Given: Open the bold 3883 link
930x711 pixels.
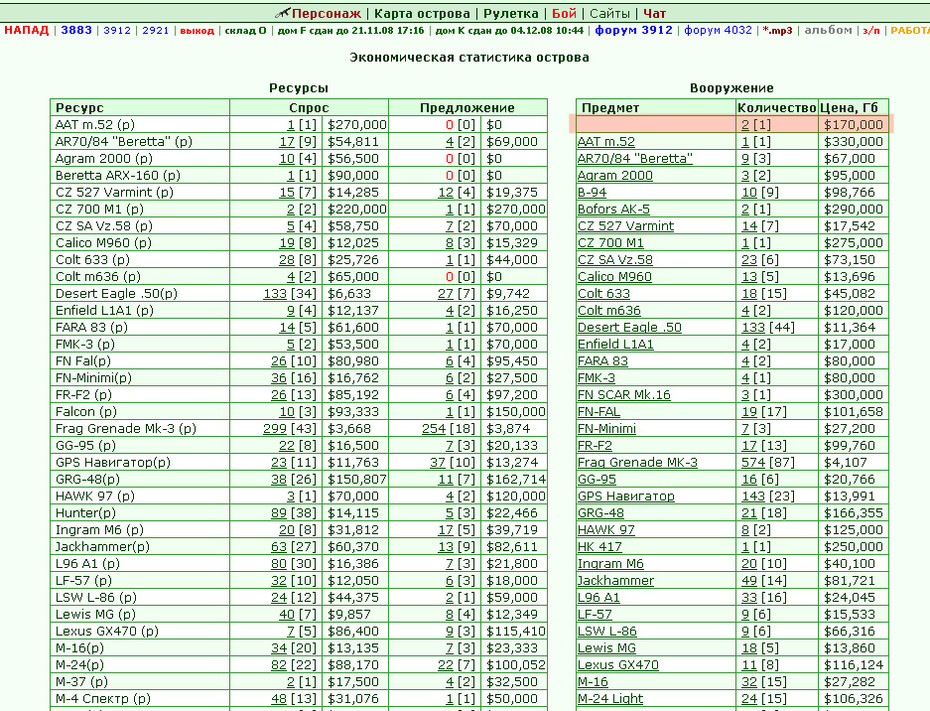Looking at the screenshot, I should click(77, 30).
